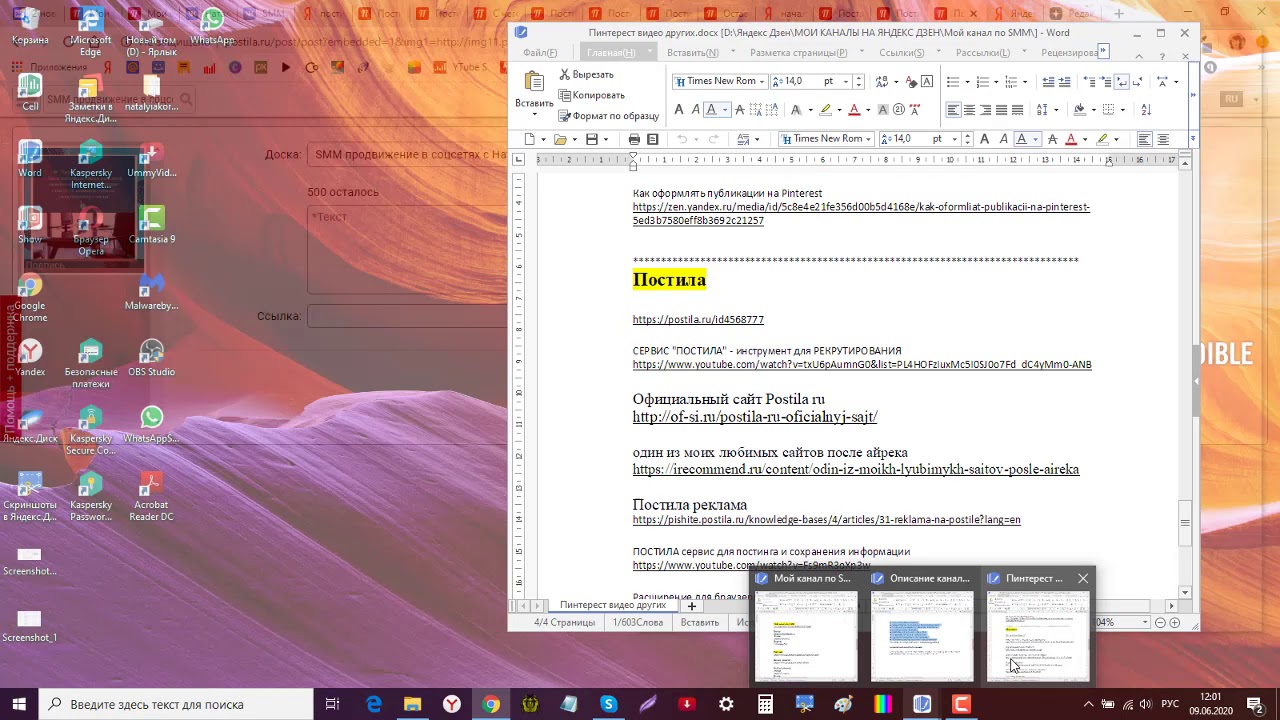Open the ribbon font name dropdown

tap(761, 81)
